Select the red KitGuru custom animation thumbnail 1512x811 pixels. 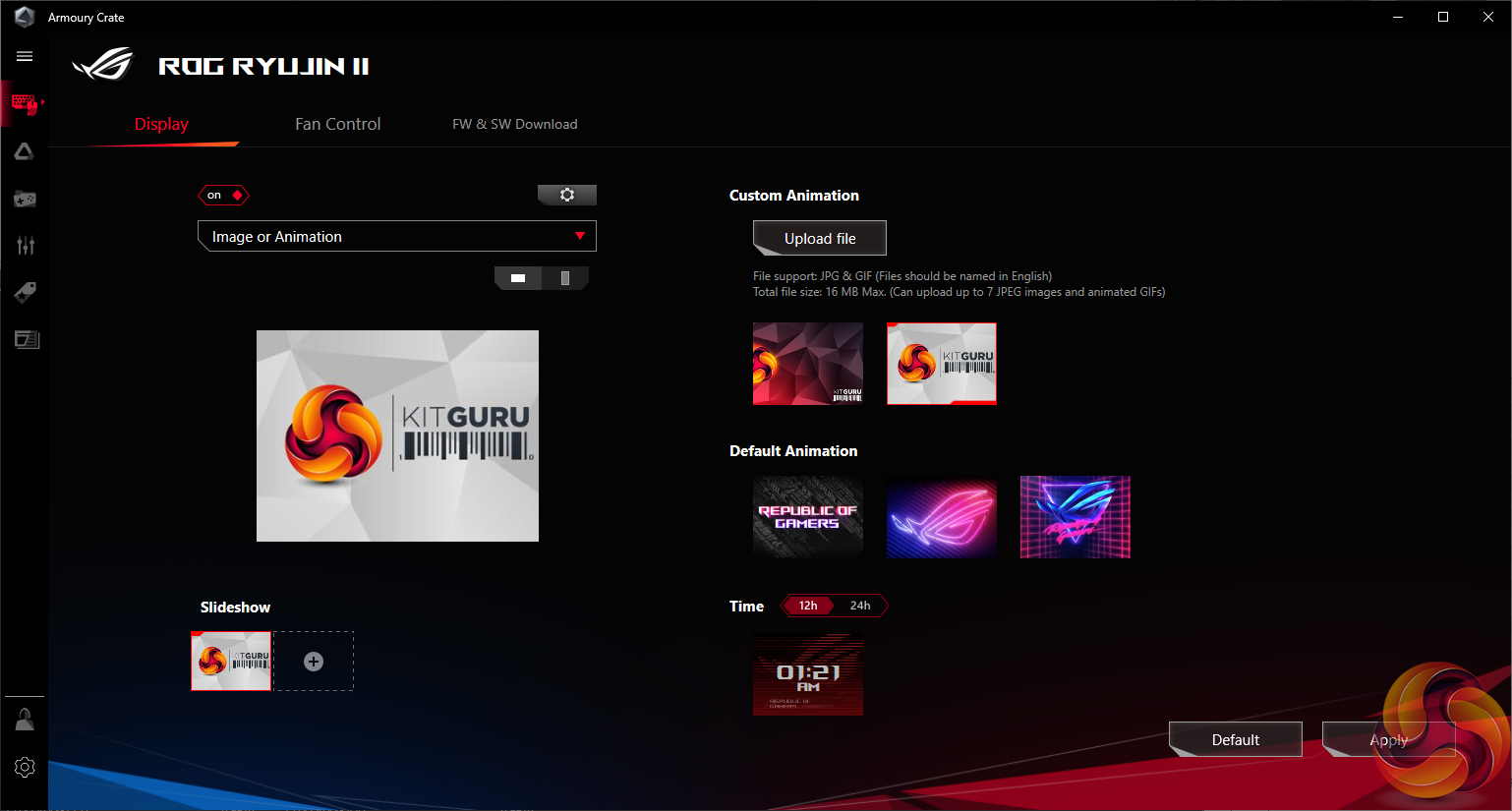pyautogui.click(x=808, y=364)
